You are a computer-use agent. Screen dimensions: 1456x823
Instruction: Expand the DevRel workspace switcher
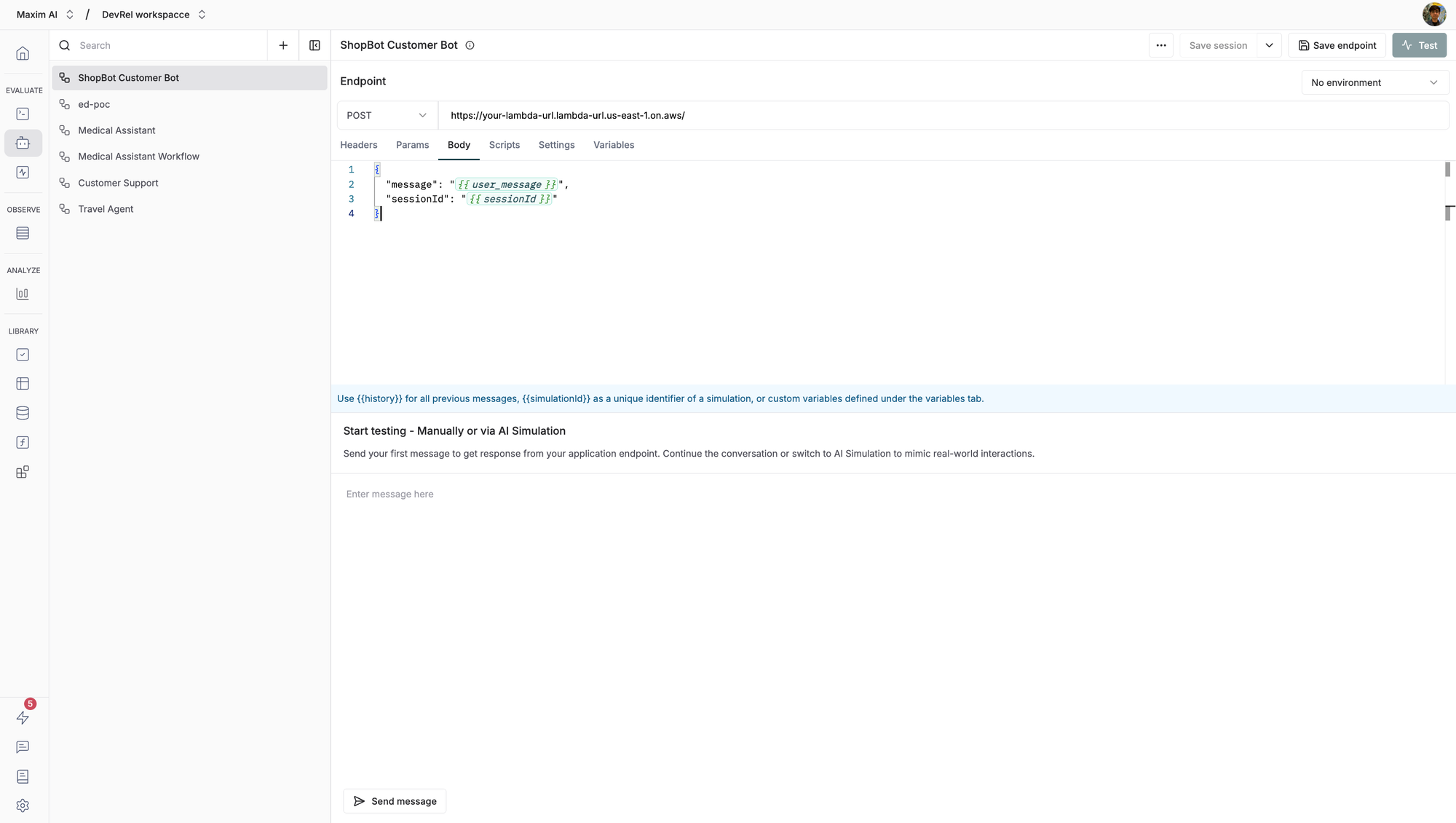tap(202, 15)
